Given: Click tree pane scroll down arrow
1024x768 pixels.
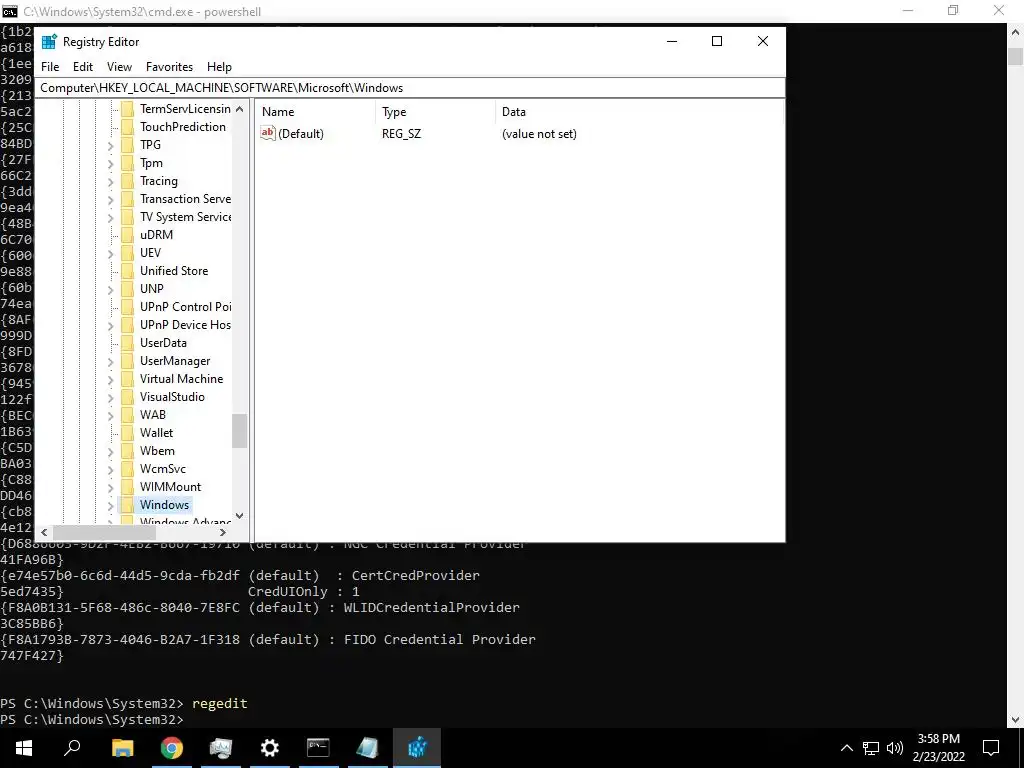Looking at the screenshot, I should (240, 515).
